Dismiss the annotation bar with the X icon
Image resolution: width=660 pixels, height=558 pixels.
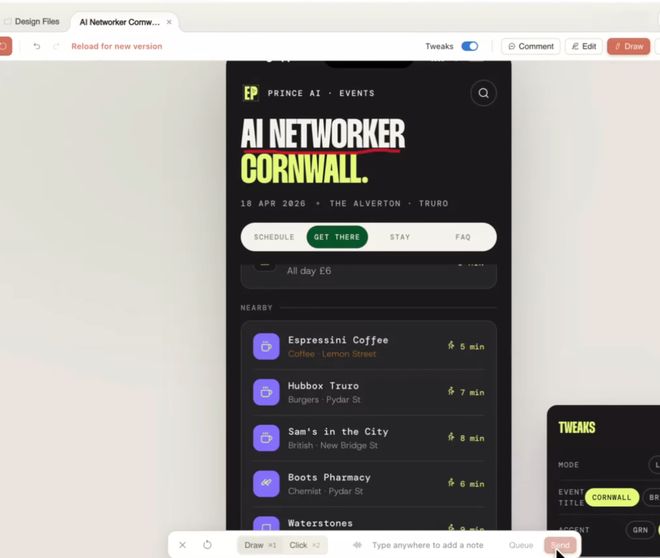pyautogui.click(x=182, y=545)
